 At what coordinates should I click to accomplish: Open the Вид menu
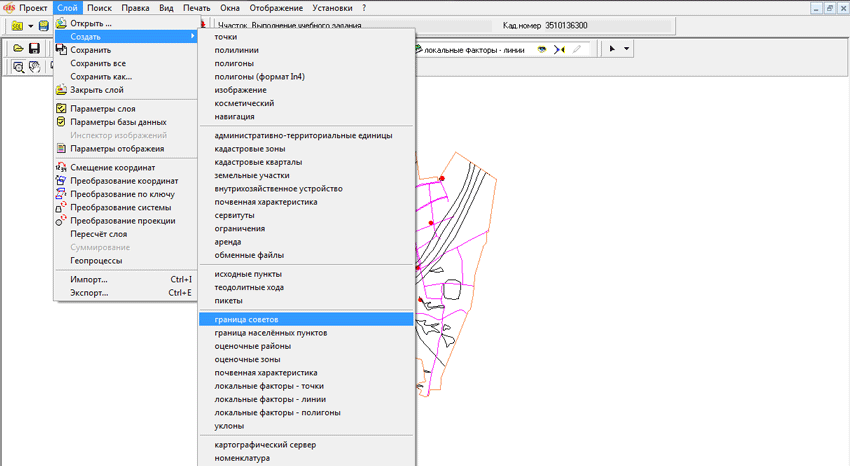pyautogui.click(x=166, y=8)
